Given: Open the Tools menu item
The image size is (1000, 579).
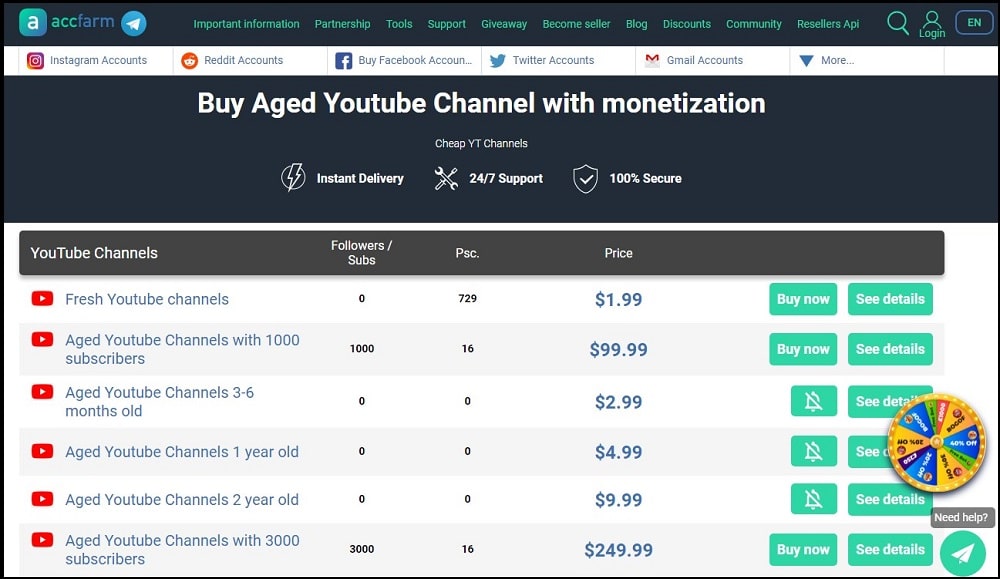Looking at the screenshot, I should (x=399, y=24).
